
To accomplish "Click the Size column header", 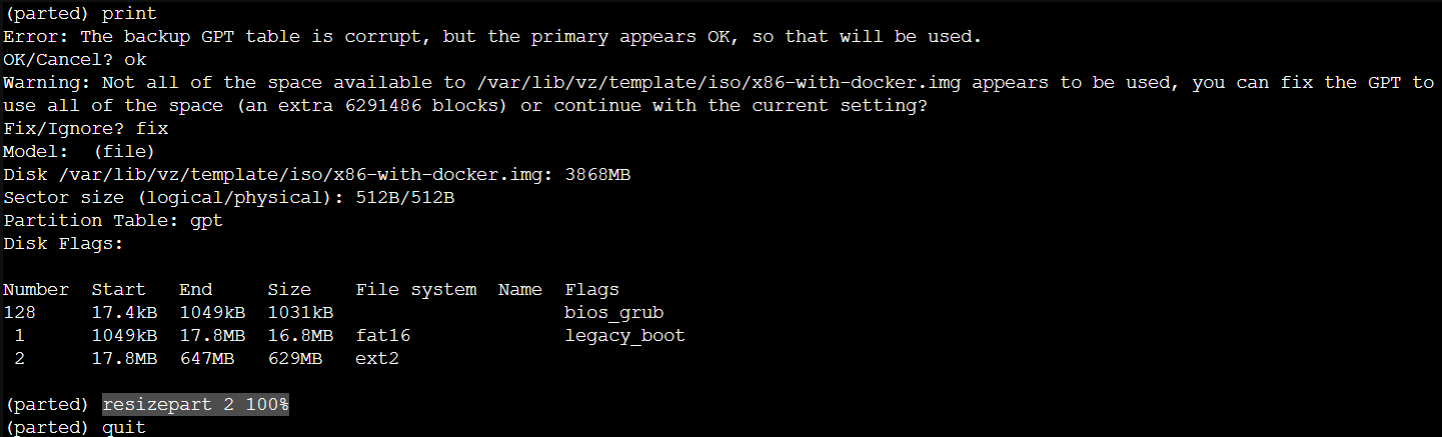I will (289, 290).
